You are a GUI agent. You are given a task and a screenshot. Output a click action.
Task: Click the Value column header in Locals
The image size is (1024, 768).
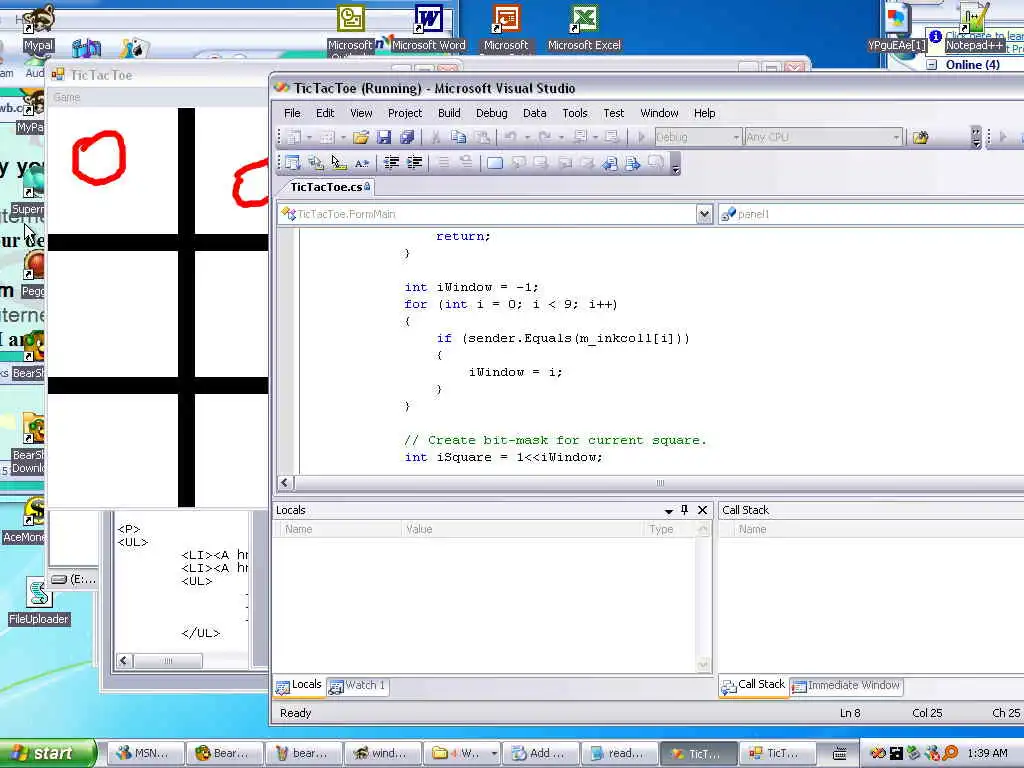click(522, 529)
